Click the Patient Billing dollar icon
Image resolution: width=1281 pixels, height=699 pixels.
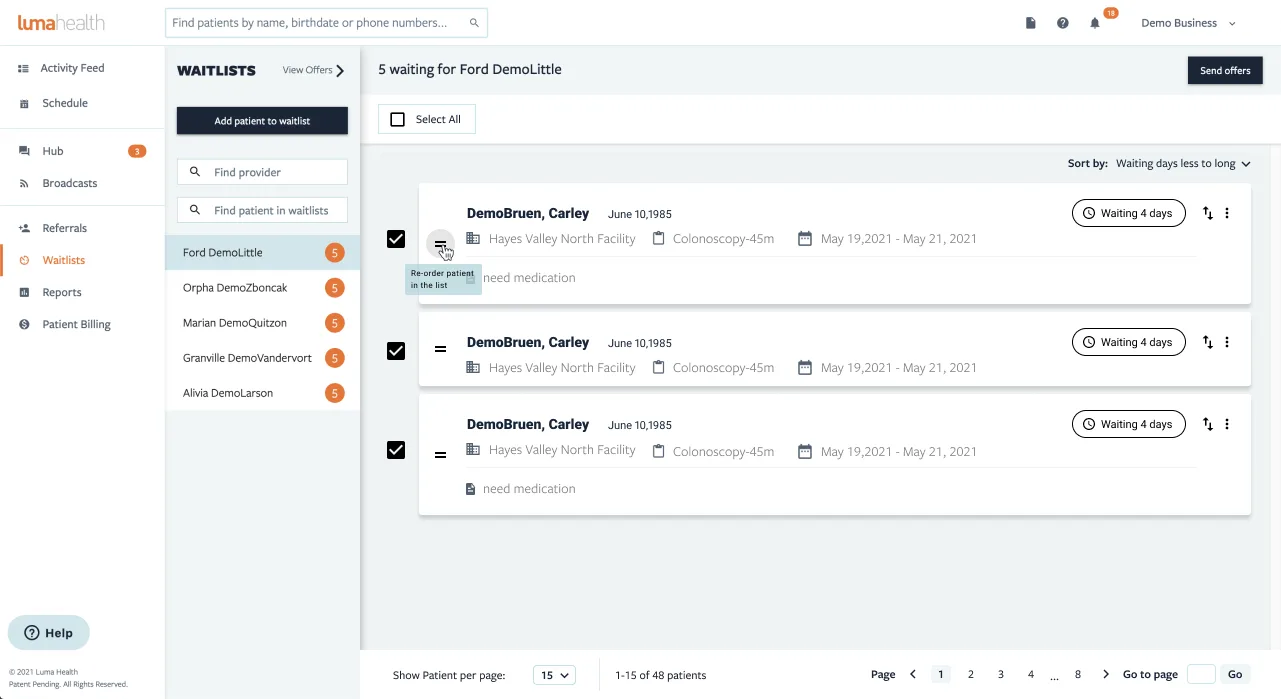click(24, 324)
